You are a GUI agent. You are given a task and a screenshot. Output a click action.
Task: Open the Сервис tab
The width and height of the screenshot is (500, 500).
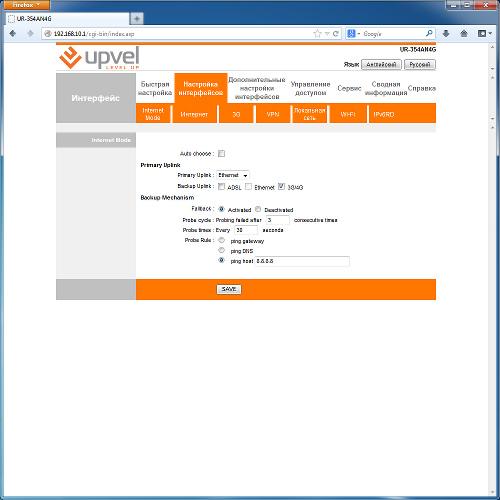349,88
